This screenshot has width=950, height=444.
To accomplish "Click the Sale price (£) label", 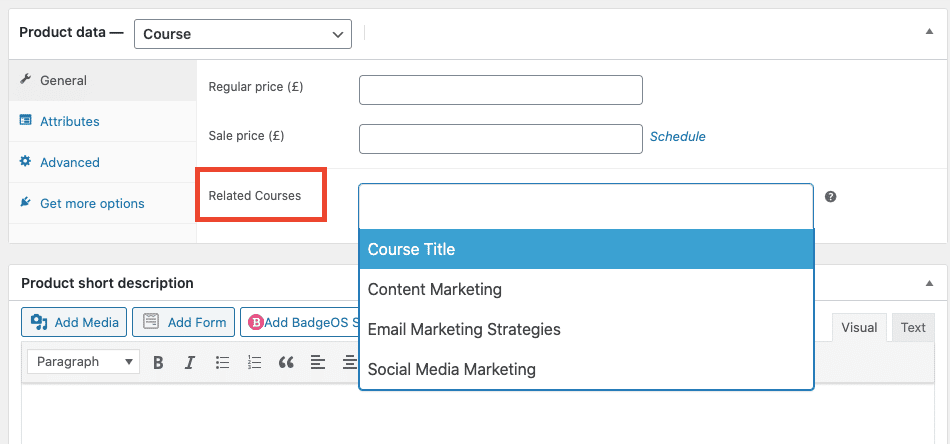I will (246, 136).
